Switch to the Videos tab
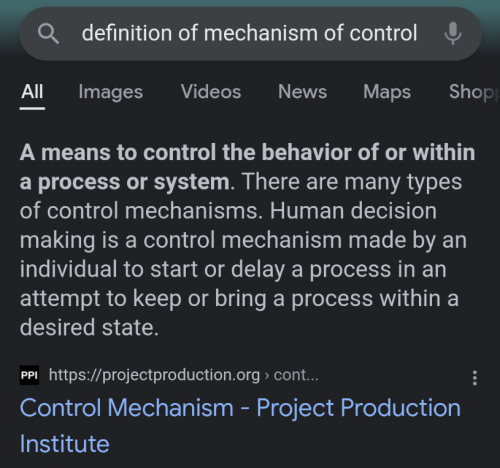Viewport: 500px width, 468px height. click(211, 91)
